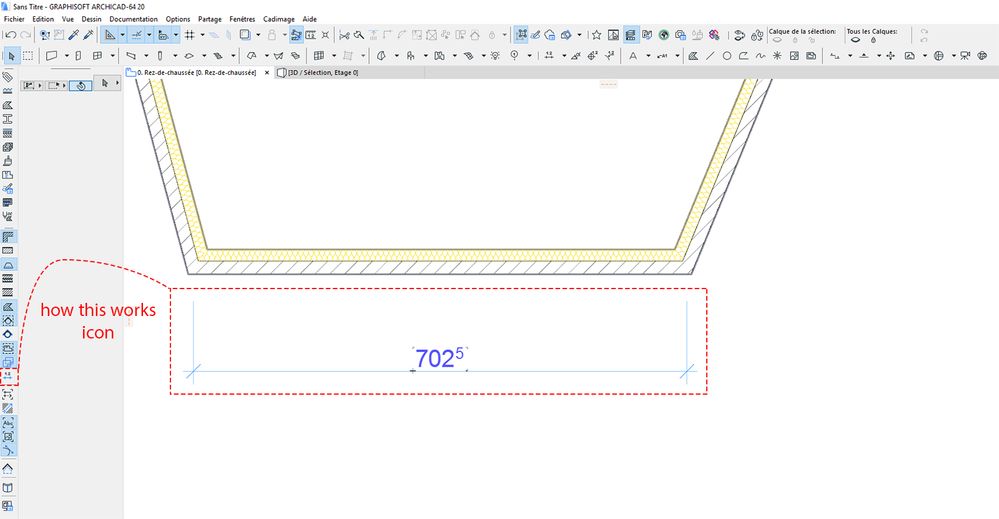Click the Undo arrow icon
This screenshot has width=999, height=519.
point(10,35)
